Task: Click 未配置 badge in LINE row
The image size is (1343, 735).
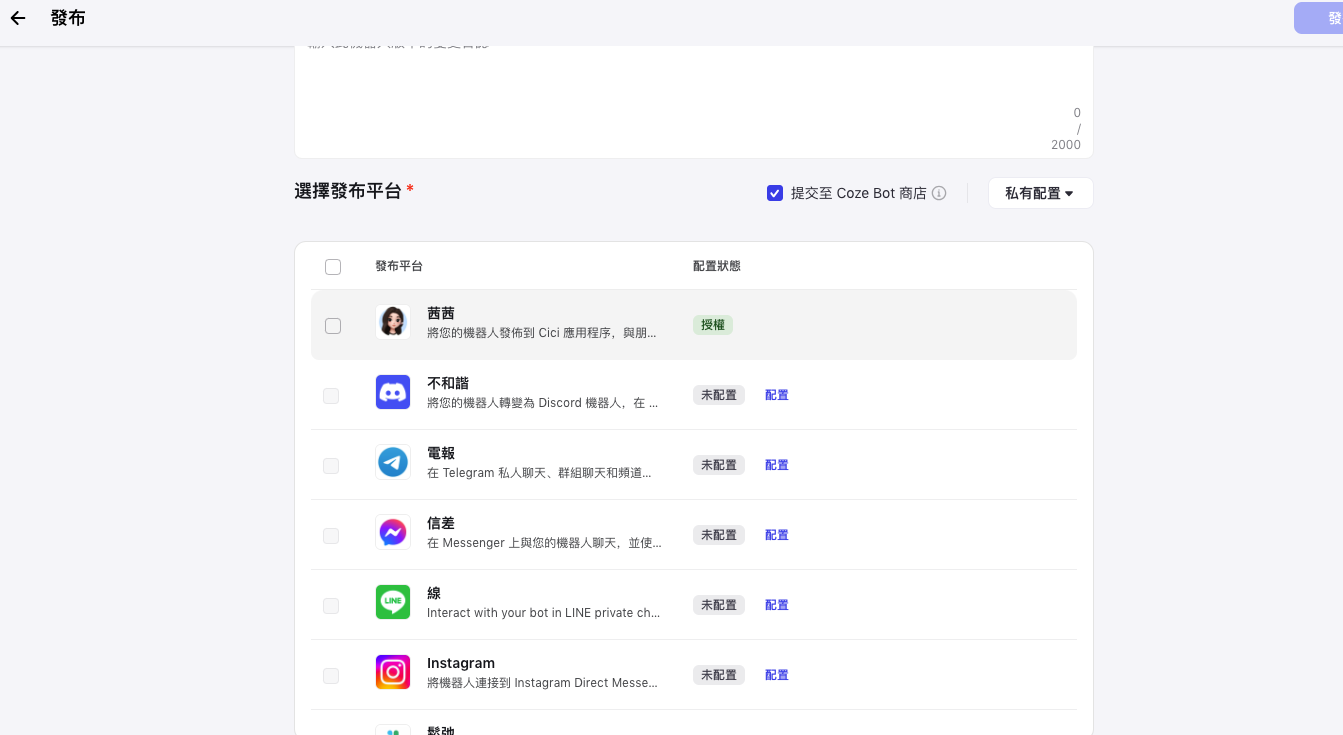Action: point(719,605)
